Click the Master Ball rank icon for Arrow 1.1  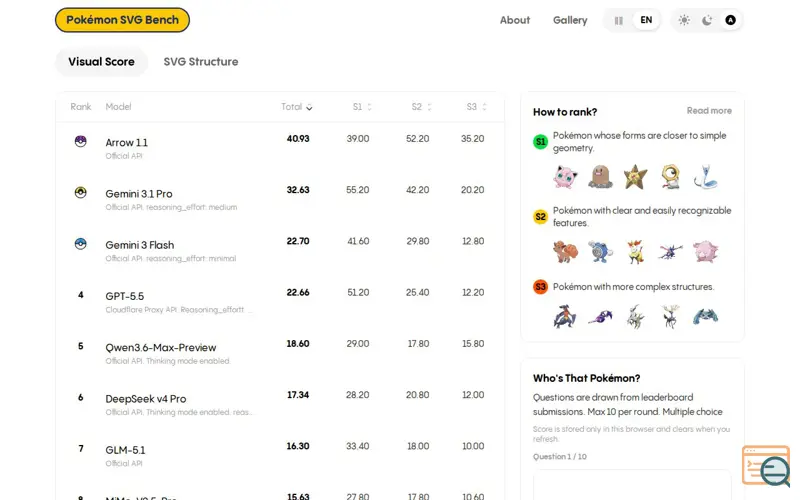(81, 141)
